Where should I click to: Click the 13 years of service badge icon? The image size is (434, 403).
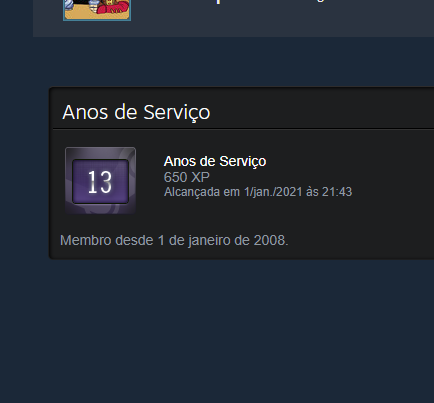(100, 180)
